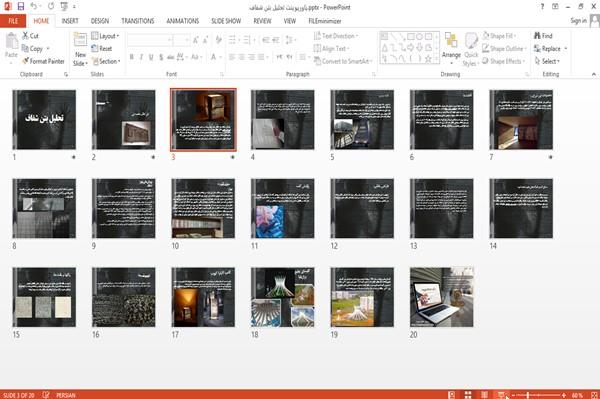This screenshot has width=600, height=399.
Task: Toggle Underline formatting
Action: pyautogui.click(x=151, y=57)
